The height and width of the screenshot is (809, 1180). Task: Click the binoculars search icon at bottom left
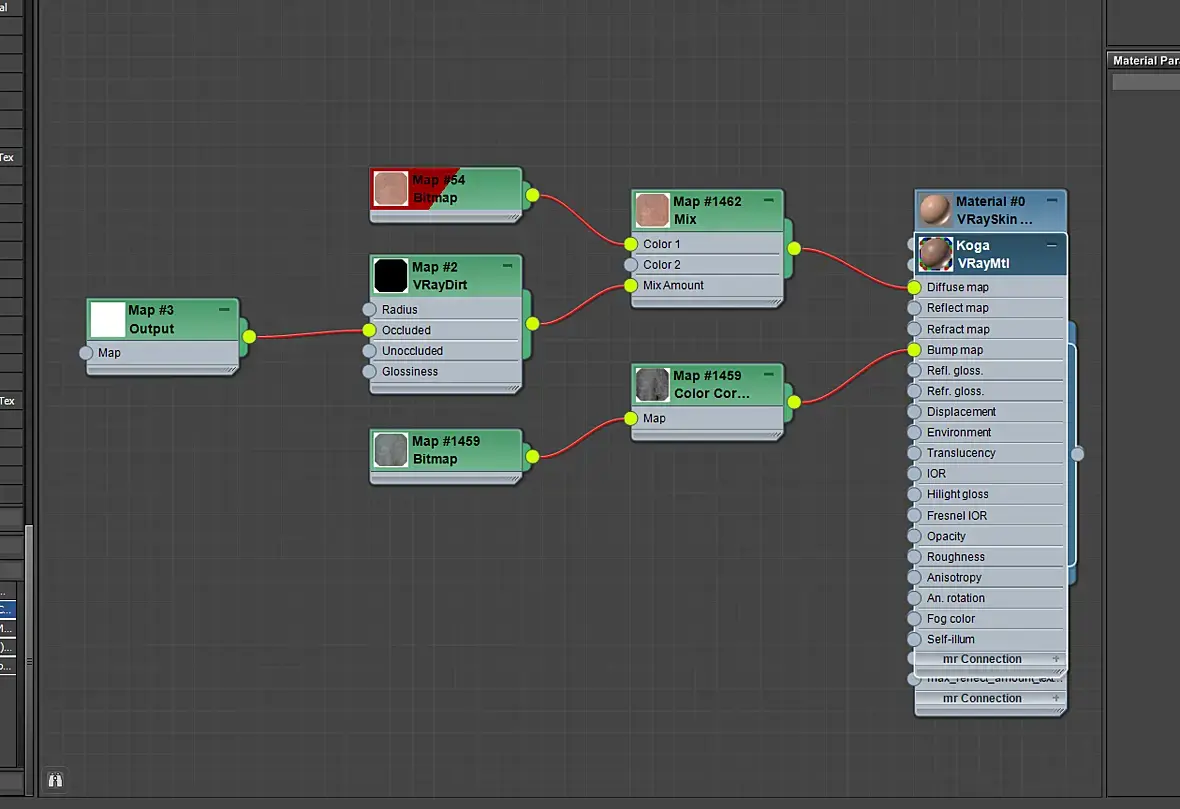tap(55, 780)
